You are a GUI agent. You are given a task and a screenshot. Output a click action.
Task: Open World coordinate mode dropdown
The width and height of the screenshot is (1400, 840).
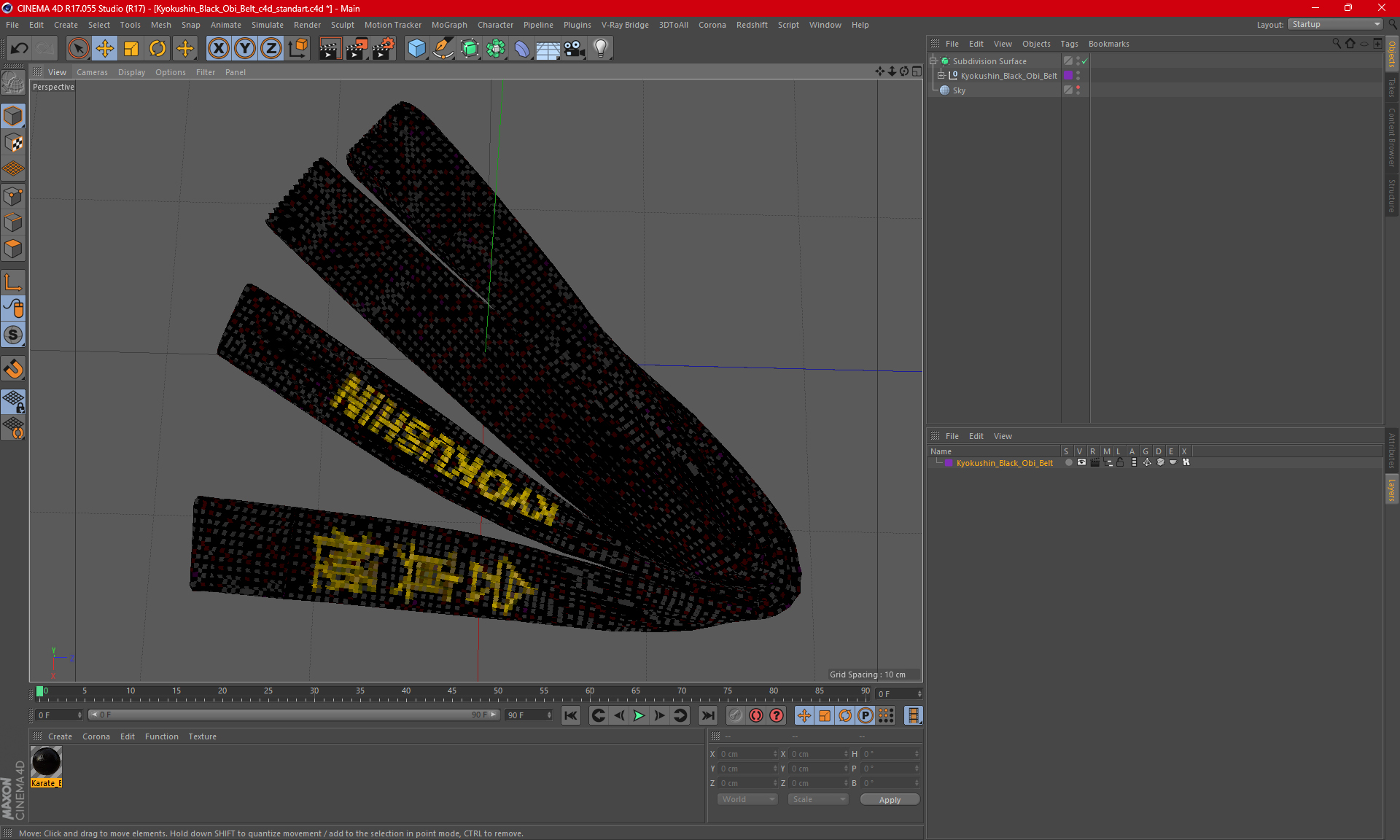pos(747,799)
